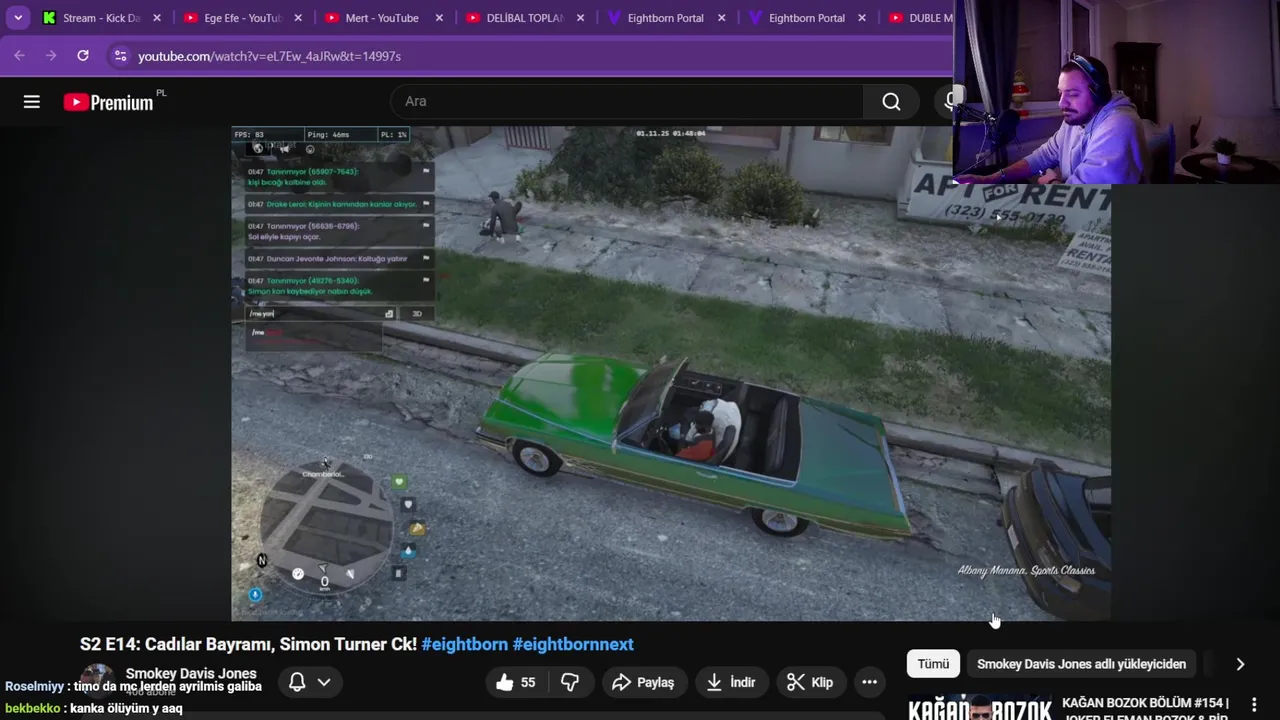Expand notification options chevron next to bell
This screenshot has width=1280, height=720.
pyautogui.click(x=324, y=682)
